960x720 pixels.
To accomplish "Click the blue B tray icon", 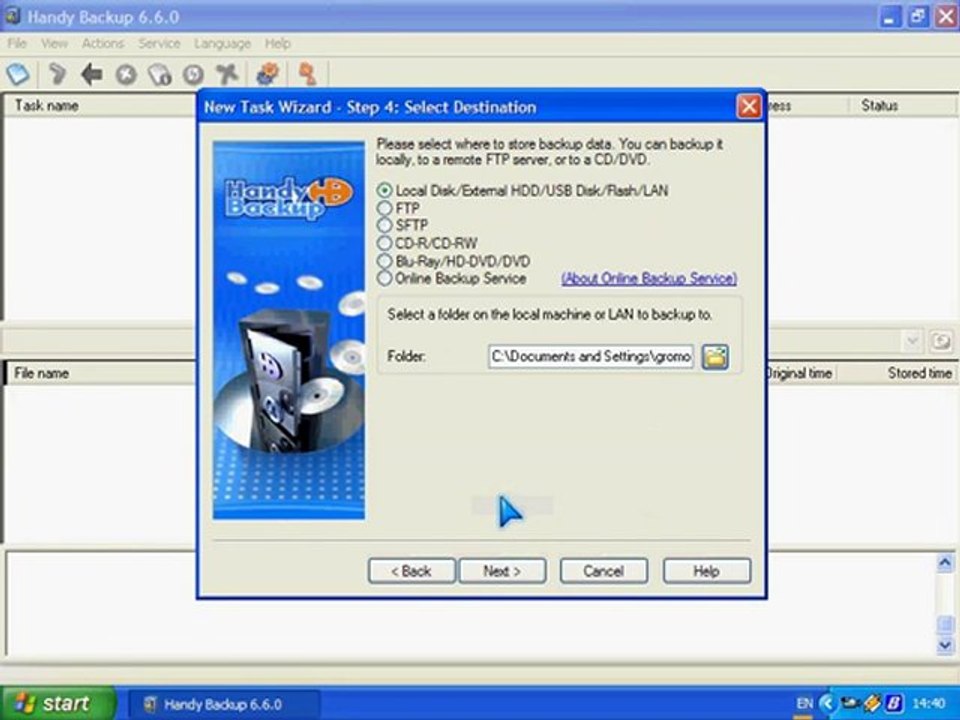I will 894,703.
